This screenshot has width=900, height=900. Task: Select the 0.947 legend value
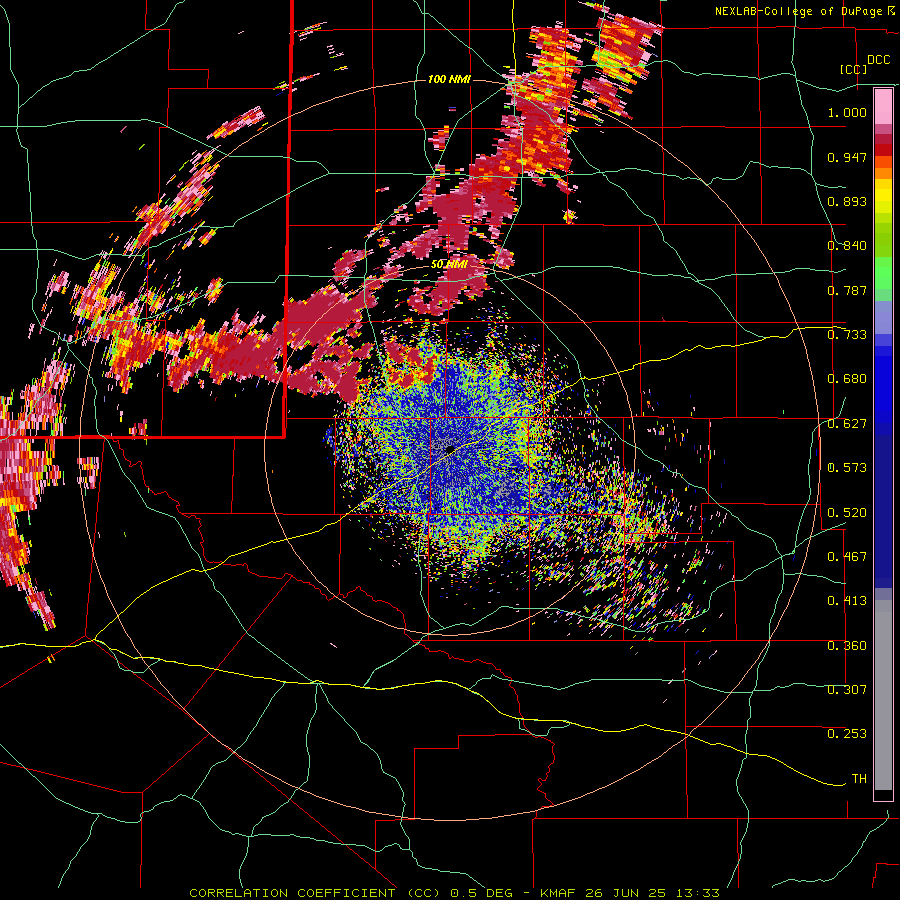point(847,157)
